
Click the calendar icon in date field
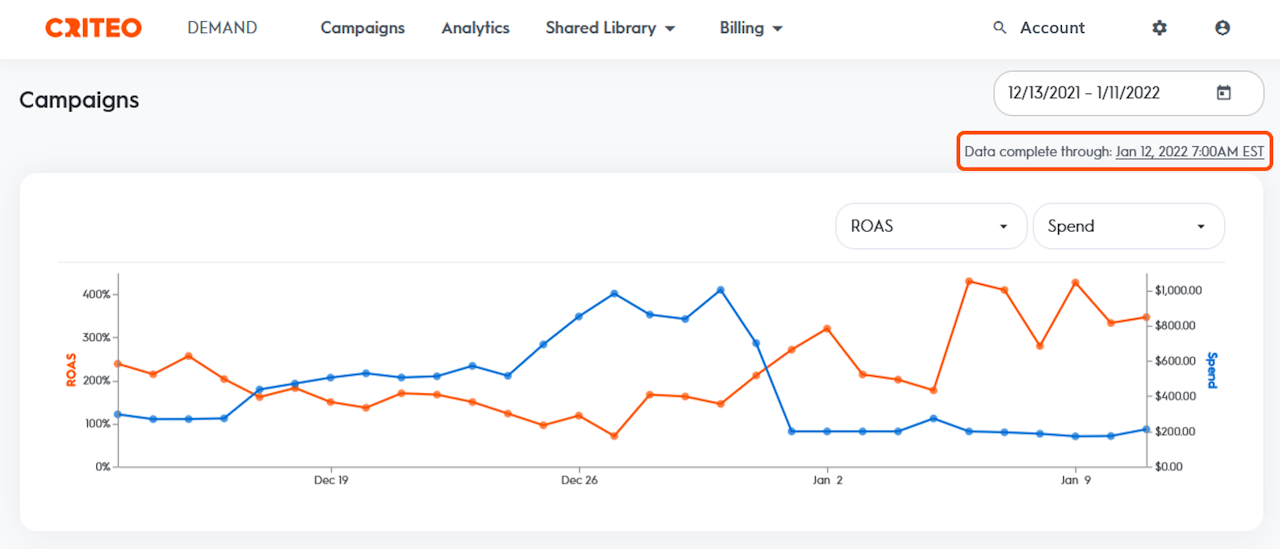1223,93
